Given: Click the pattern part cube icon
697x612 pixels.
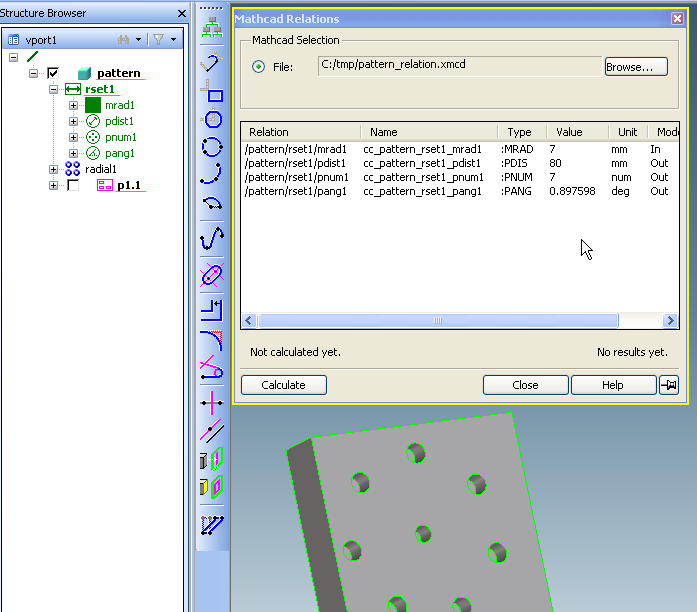Looking at the screenshot, I should point(84,73).
